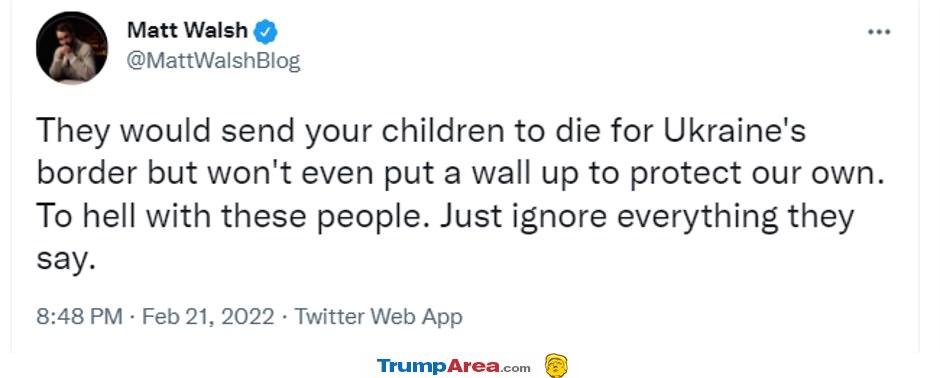Click the '.com' text in the watermark
The height and width of the screenshot is (378, 940).
point(514,368)
